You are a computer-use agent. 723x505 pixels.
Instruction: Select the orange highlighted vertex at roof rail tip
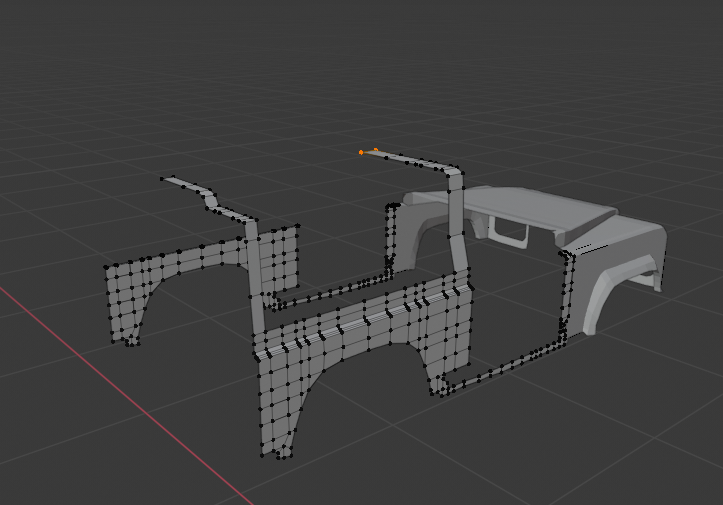[361, 152]
